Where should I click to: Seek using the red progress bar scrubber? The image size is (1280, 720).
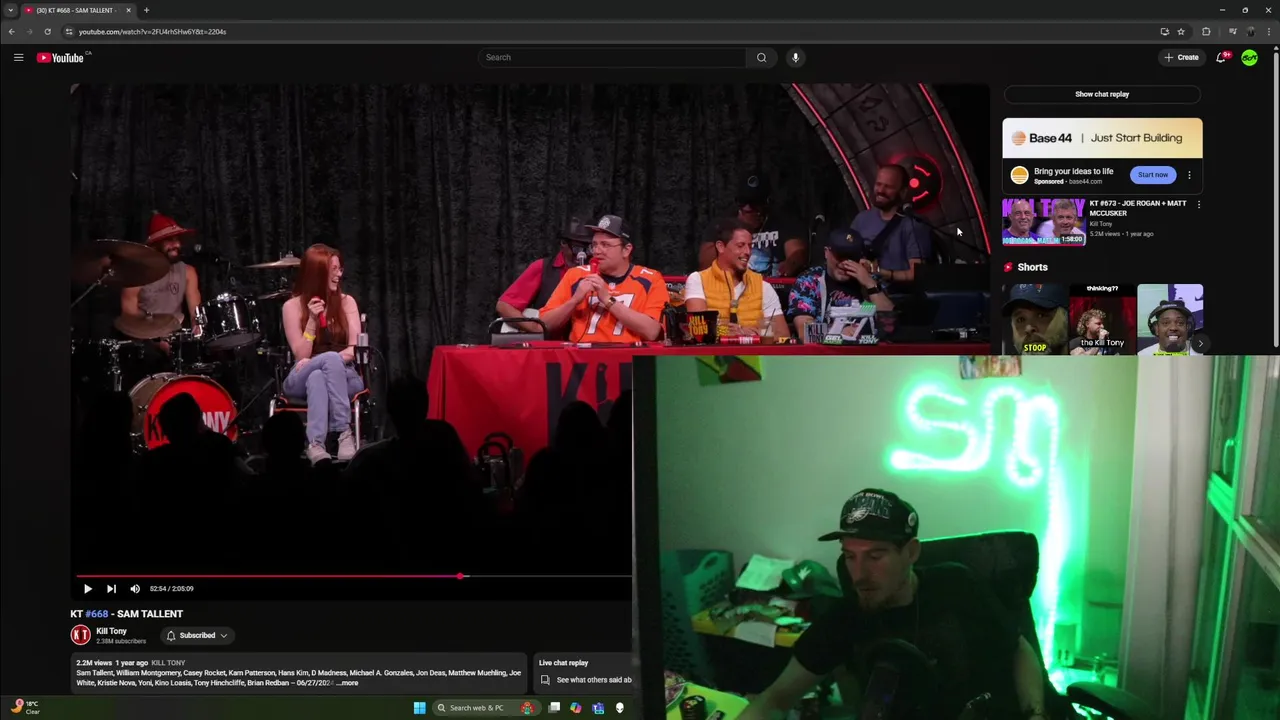tap(460, 576)
